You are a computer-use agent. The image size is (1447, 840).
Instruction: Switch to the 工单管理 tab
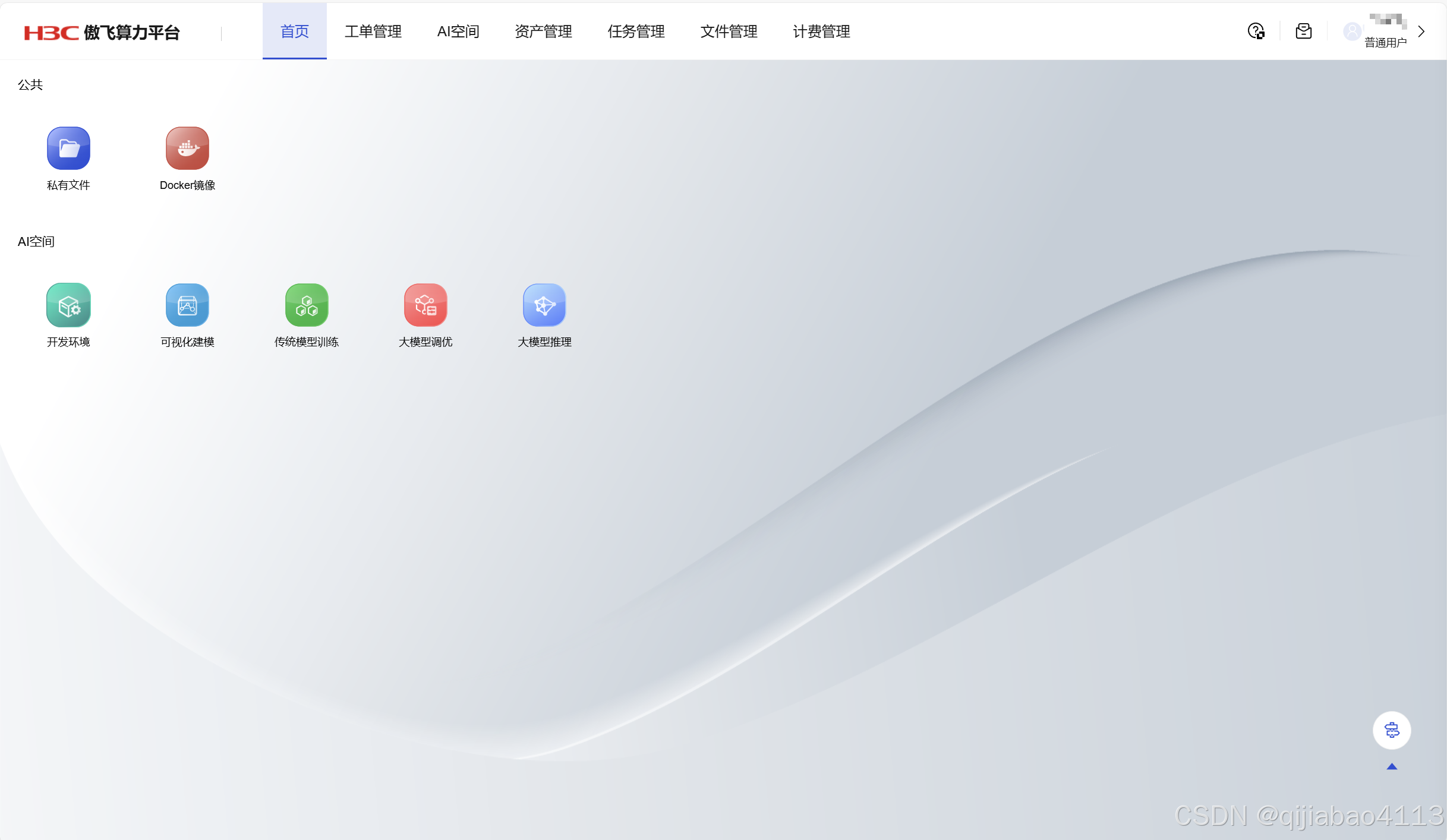(373, 31)
